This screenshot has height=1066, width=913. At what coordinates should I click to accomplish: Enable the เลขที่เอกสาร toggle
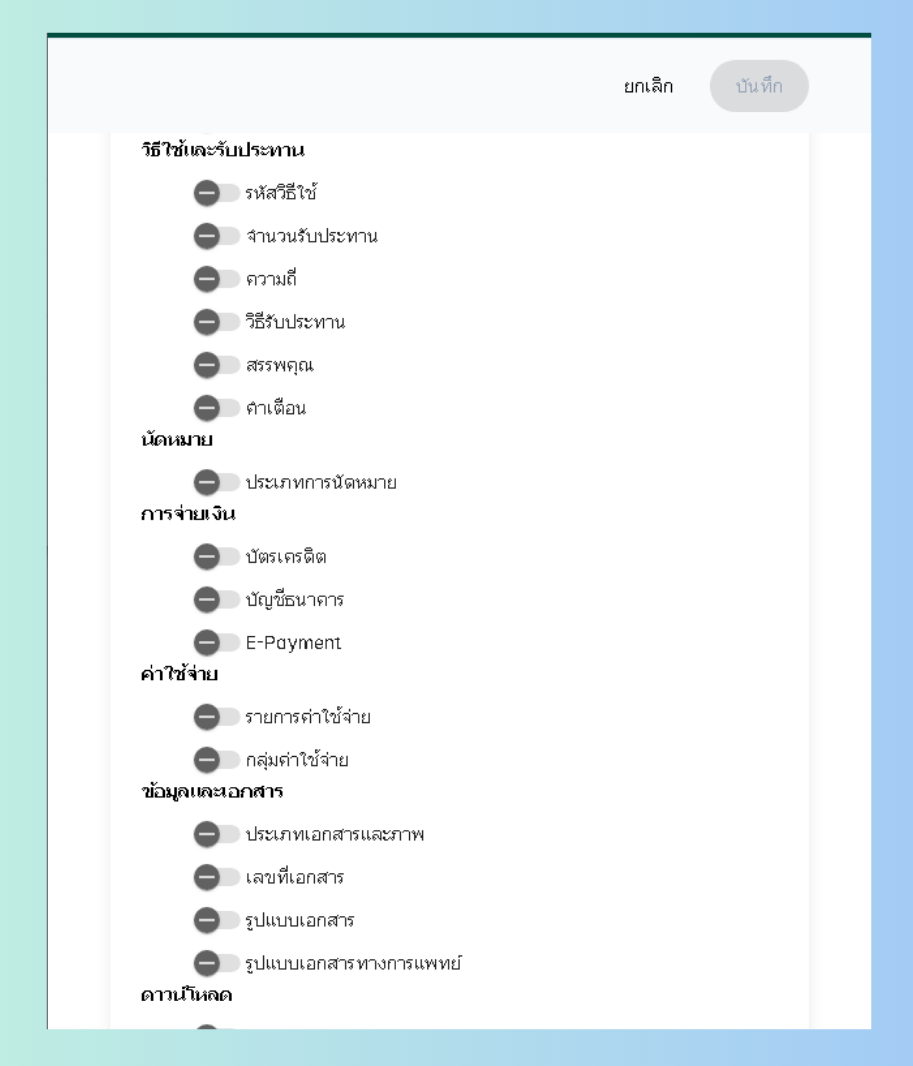(x=217, y=877)
